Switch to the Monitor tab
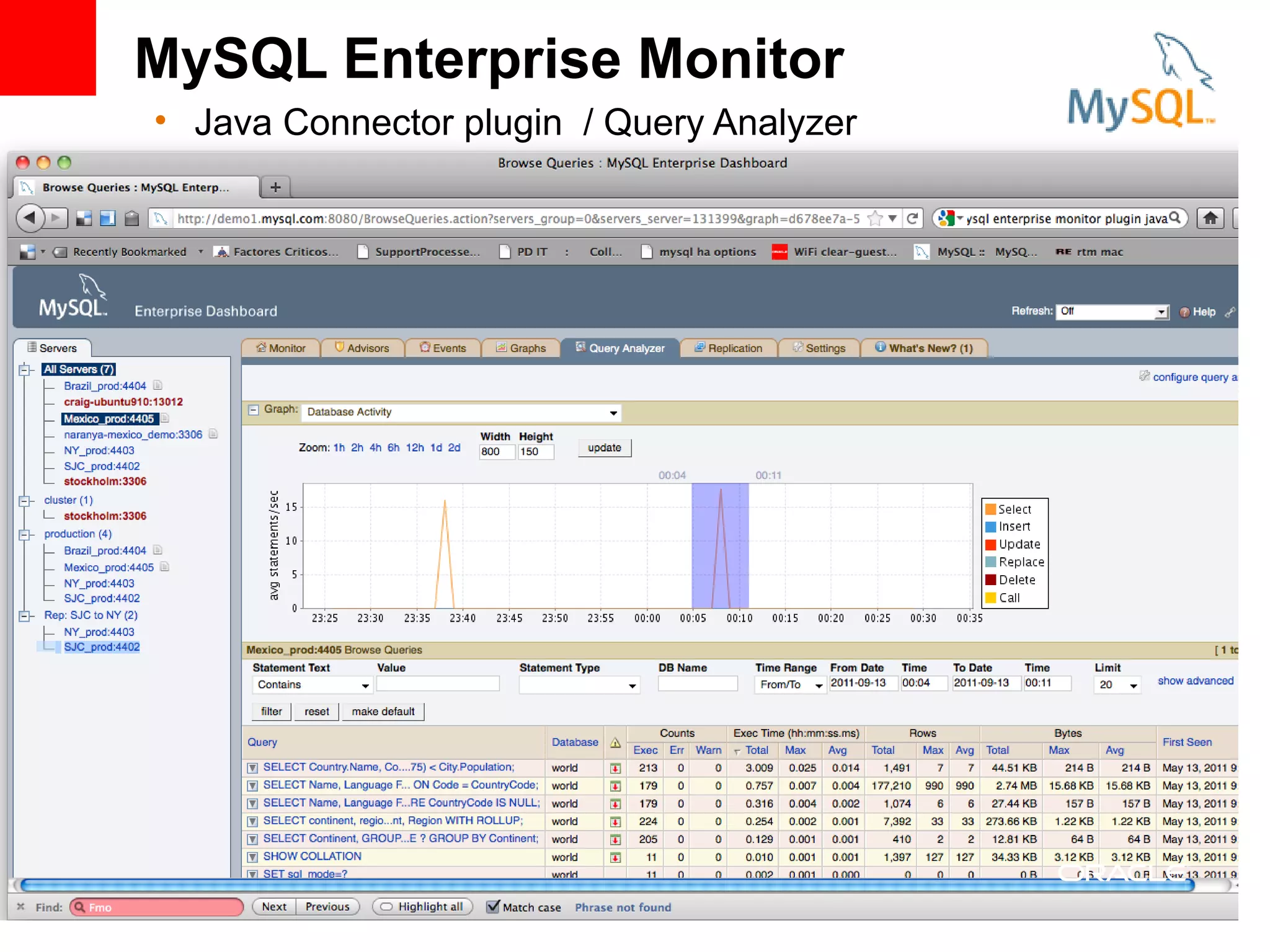The height and width of the screenshot is (952, 1270). [280, 348]
